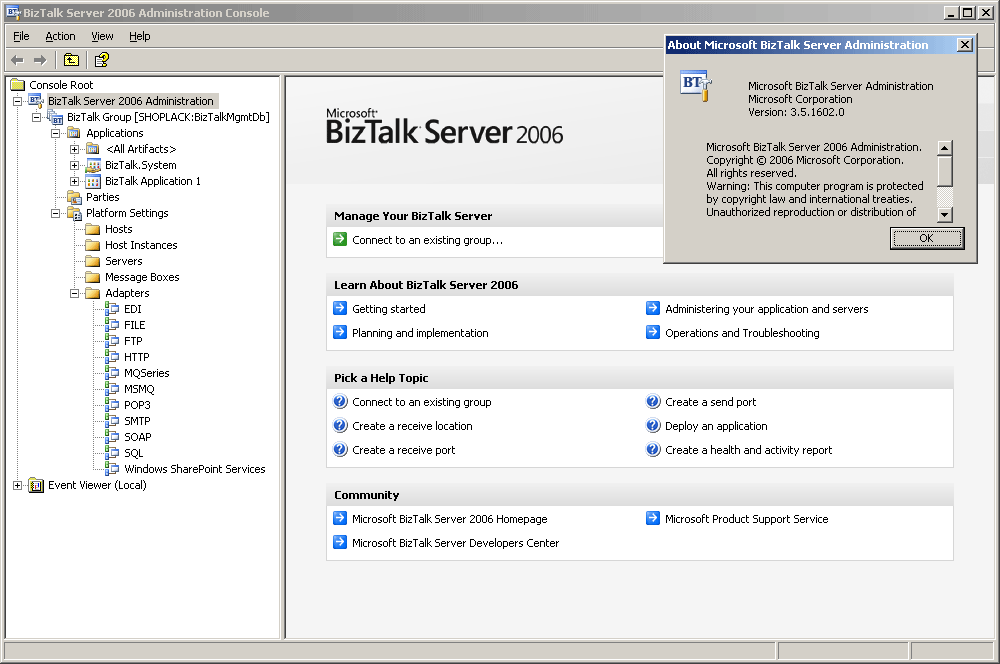Expand the <All Artifacts> node

coord(75,149)
